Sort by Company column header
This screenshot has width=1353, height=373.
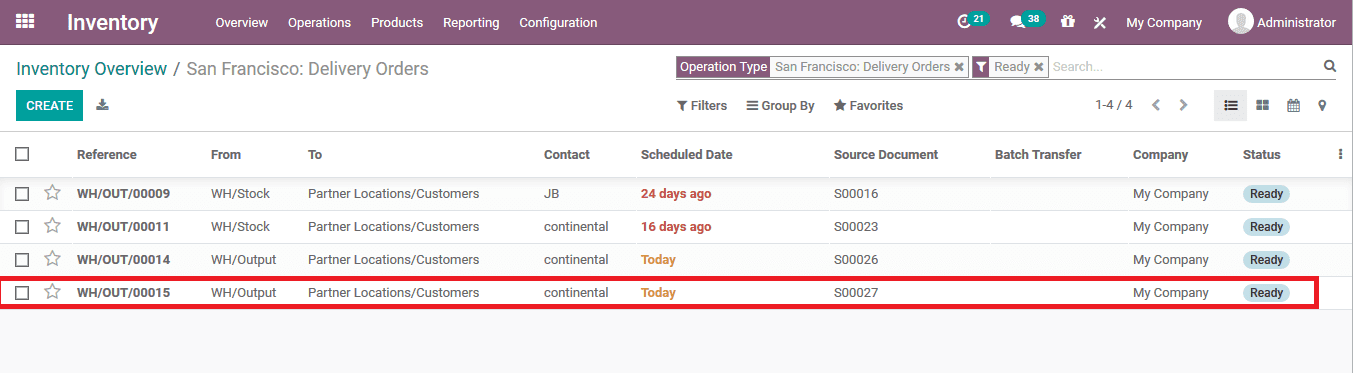(x=1160, y=154)
